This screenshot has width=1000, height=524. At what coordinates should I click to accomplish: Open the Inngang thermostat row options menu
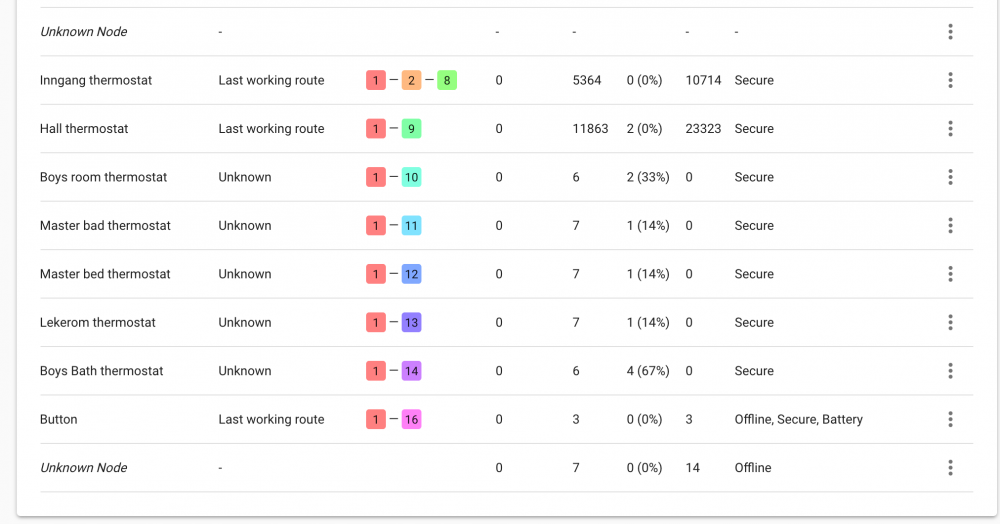950,80
